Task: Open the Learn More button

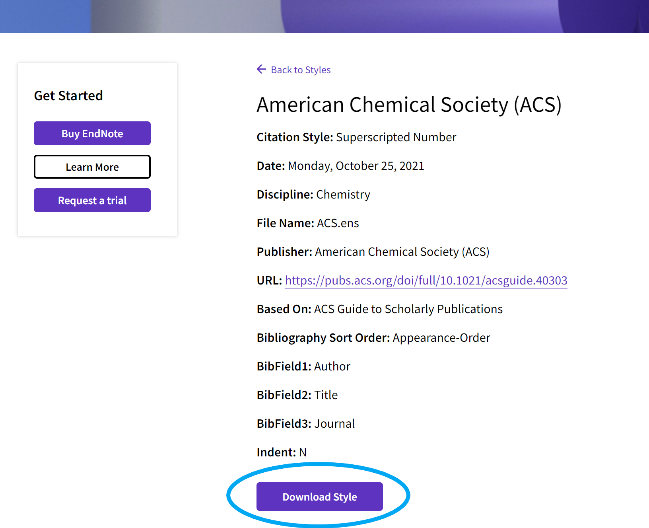Action: coord(92,167)
